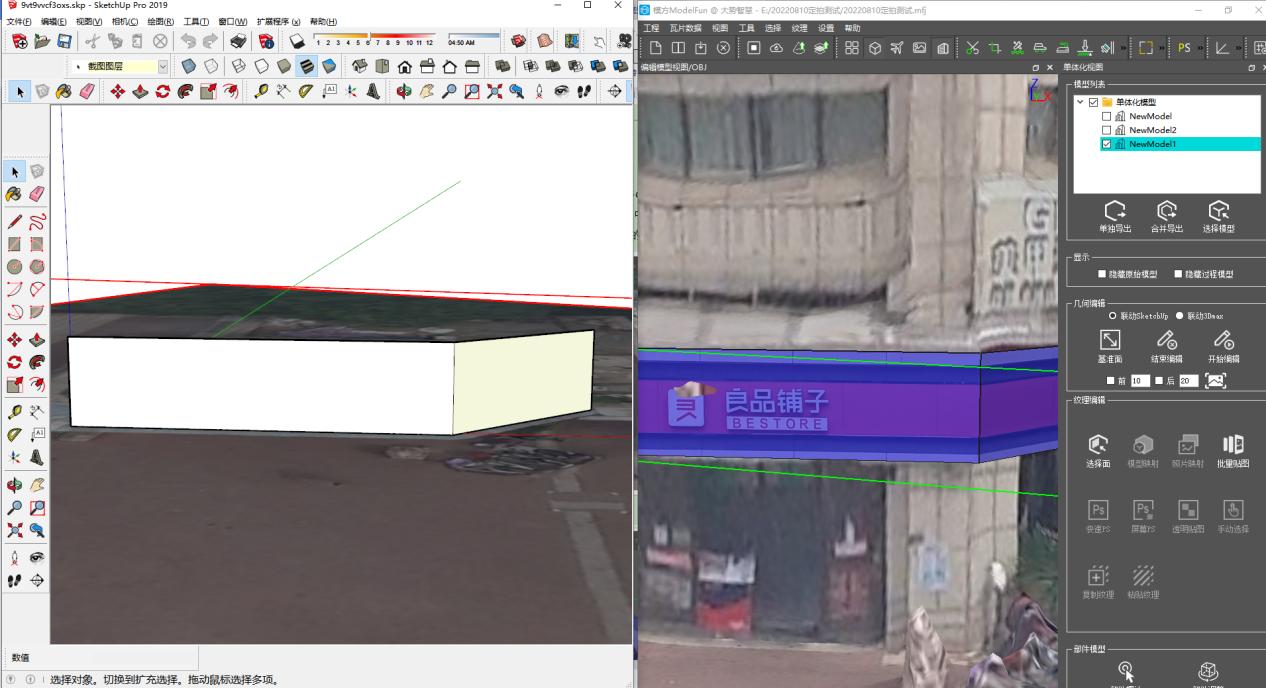Uncheck the NewModel1 checkbox
The image size is (1266, 688).
pos(1106,144)
